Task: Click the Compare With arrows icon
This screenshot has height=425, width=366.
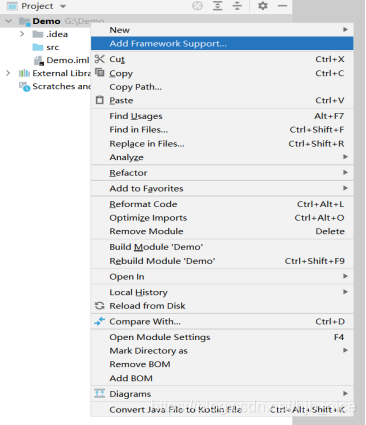Action: (99, 321)
